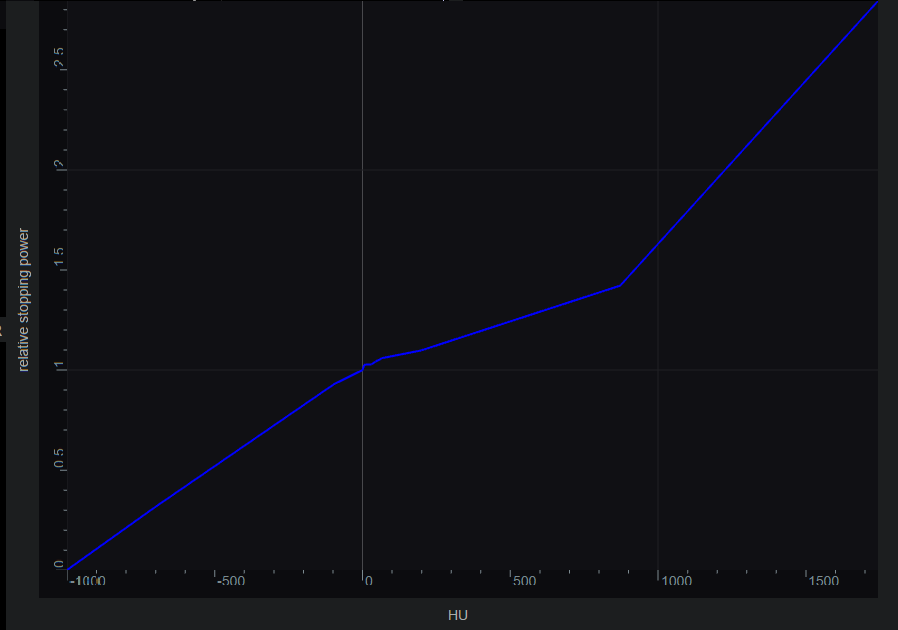
Task: Click the 0 tick label on x-axis
Action: [x=367, y=581]
